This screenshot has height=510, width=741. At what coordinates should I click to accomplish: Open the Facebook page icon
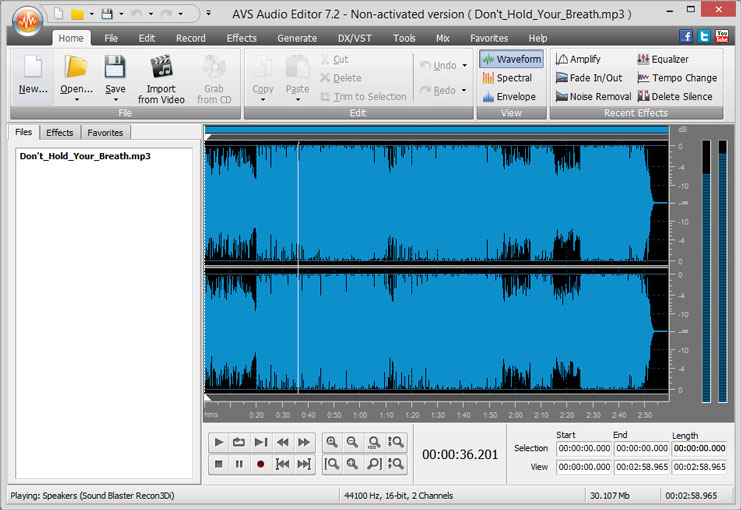(x=686, y=36)
